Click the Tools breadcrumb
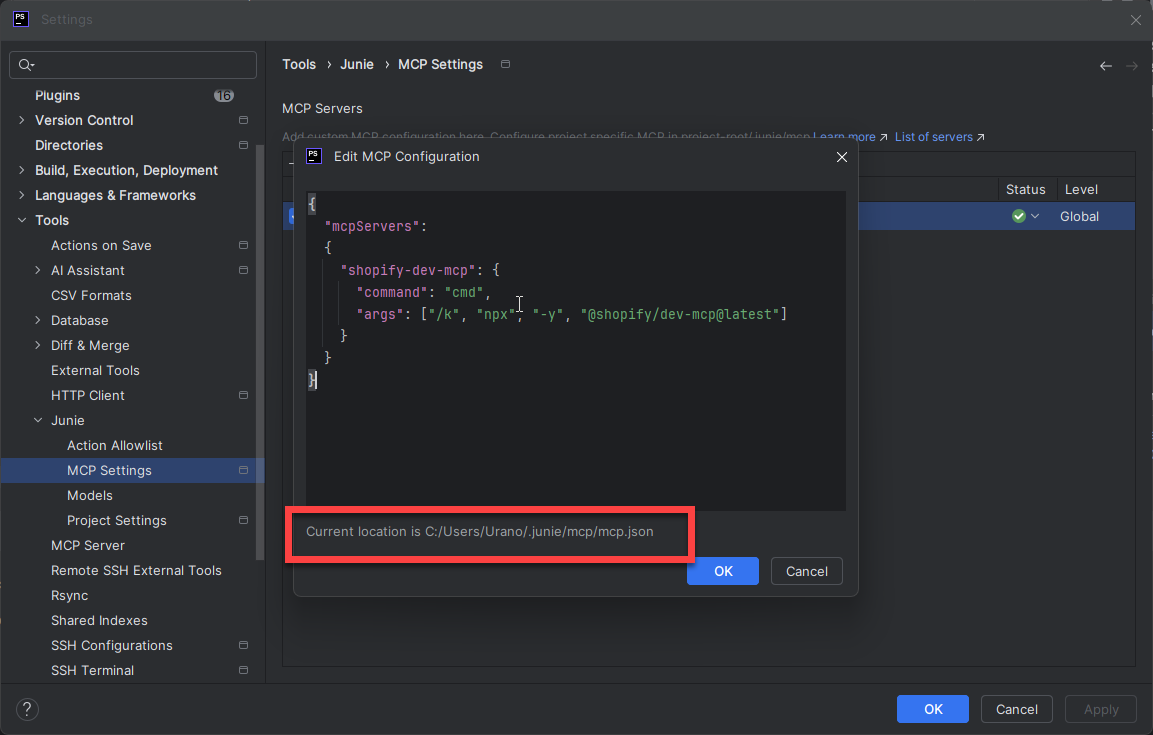 (x=299, y=65)
